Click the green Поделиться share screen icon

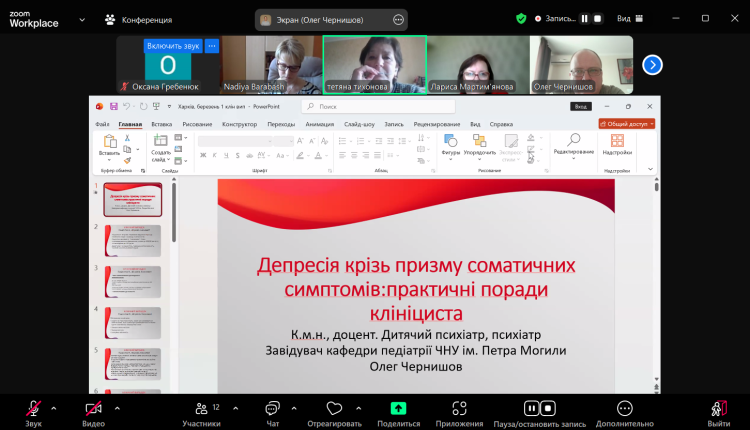(398, 409)
